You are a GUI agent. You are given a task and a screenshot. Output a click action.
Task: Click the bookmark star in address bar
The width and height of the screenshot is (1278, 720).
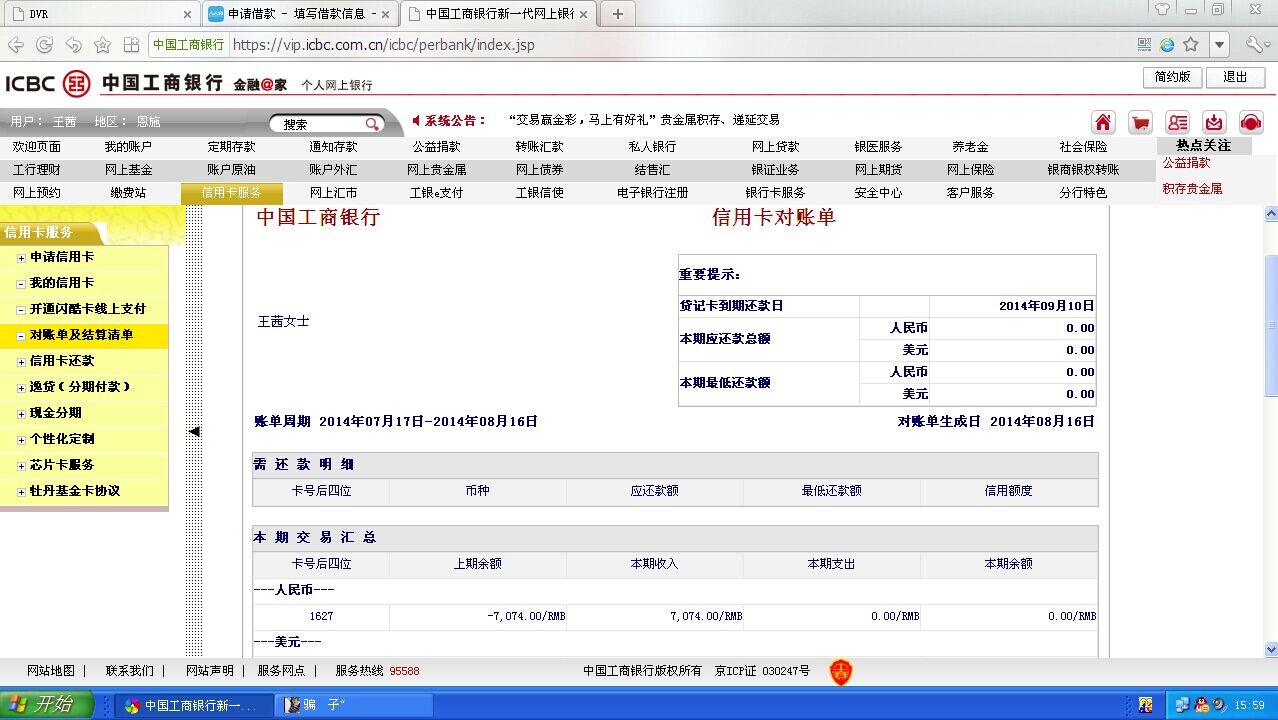coord(1190,45)
